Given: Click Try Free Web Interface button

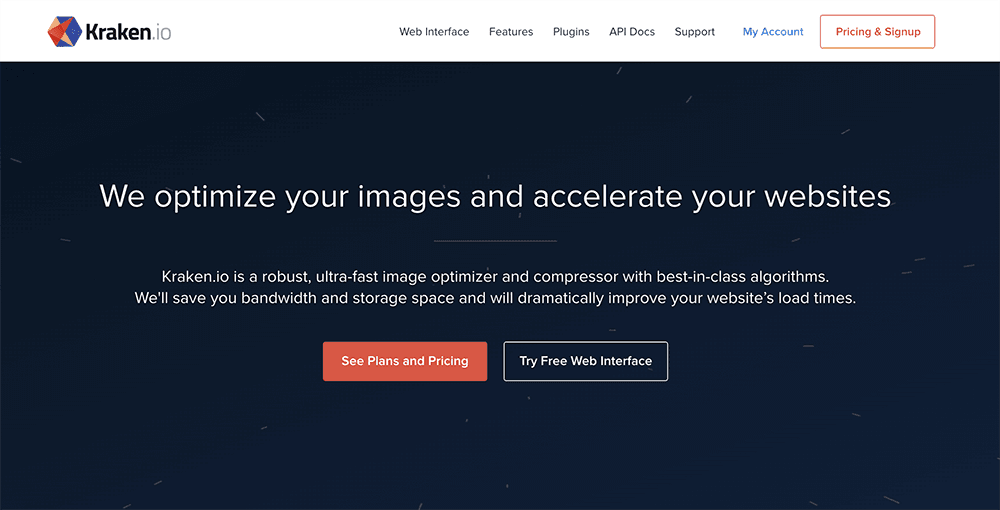Looking at the screenshot, I should coord(585,361).
